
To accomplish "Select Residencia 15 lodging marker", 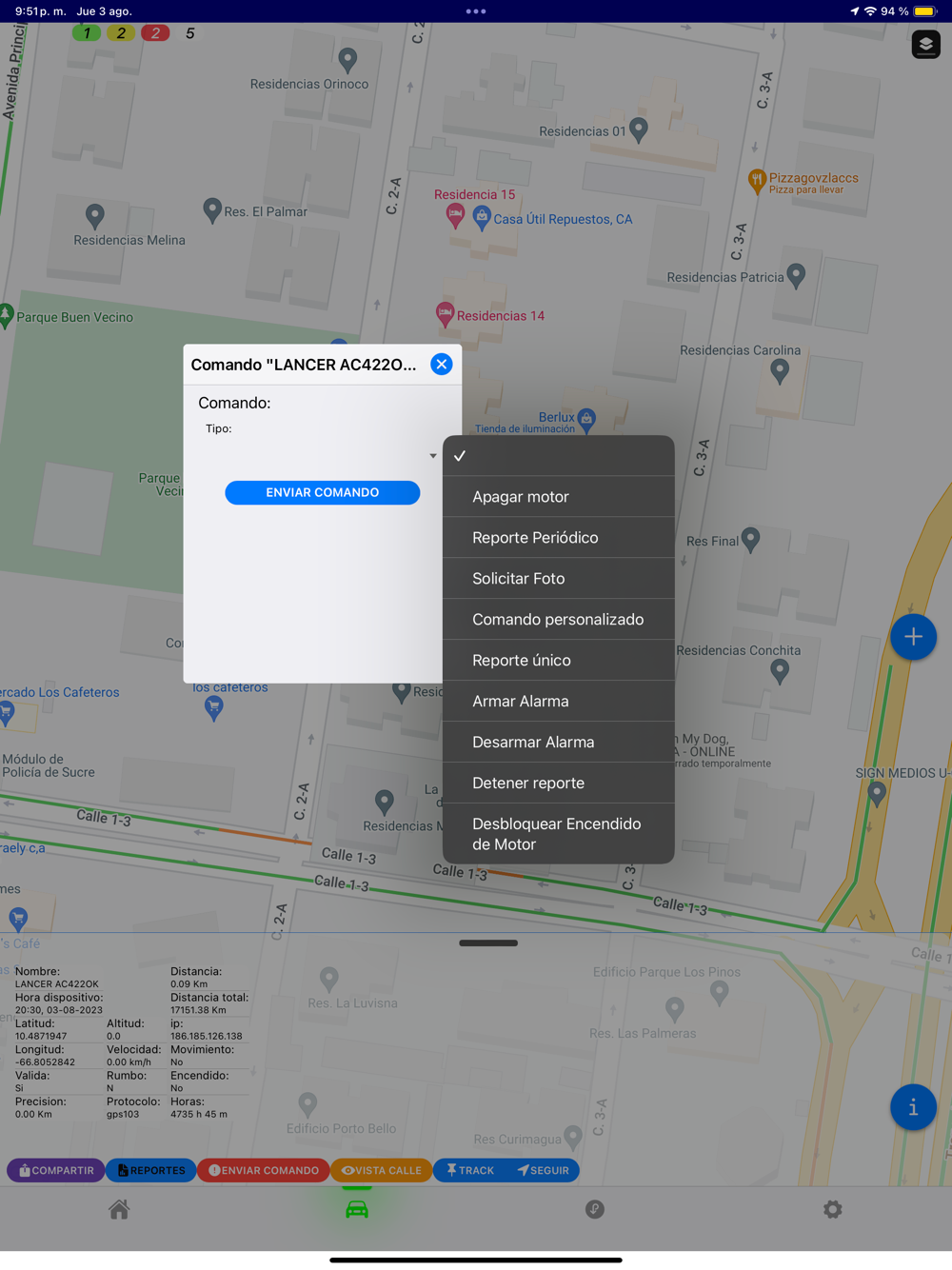I will click(x=455, y=215).
